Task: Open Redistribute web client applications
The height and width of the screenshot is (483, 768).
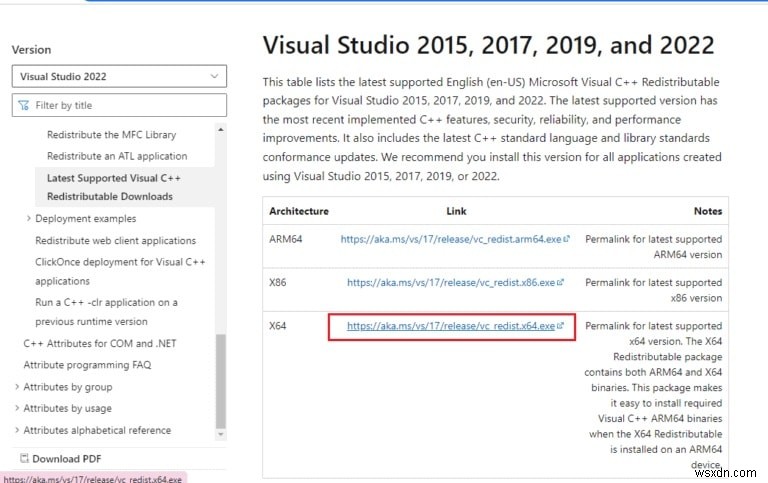Action: (x=116, y=241)
